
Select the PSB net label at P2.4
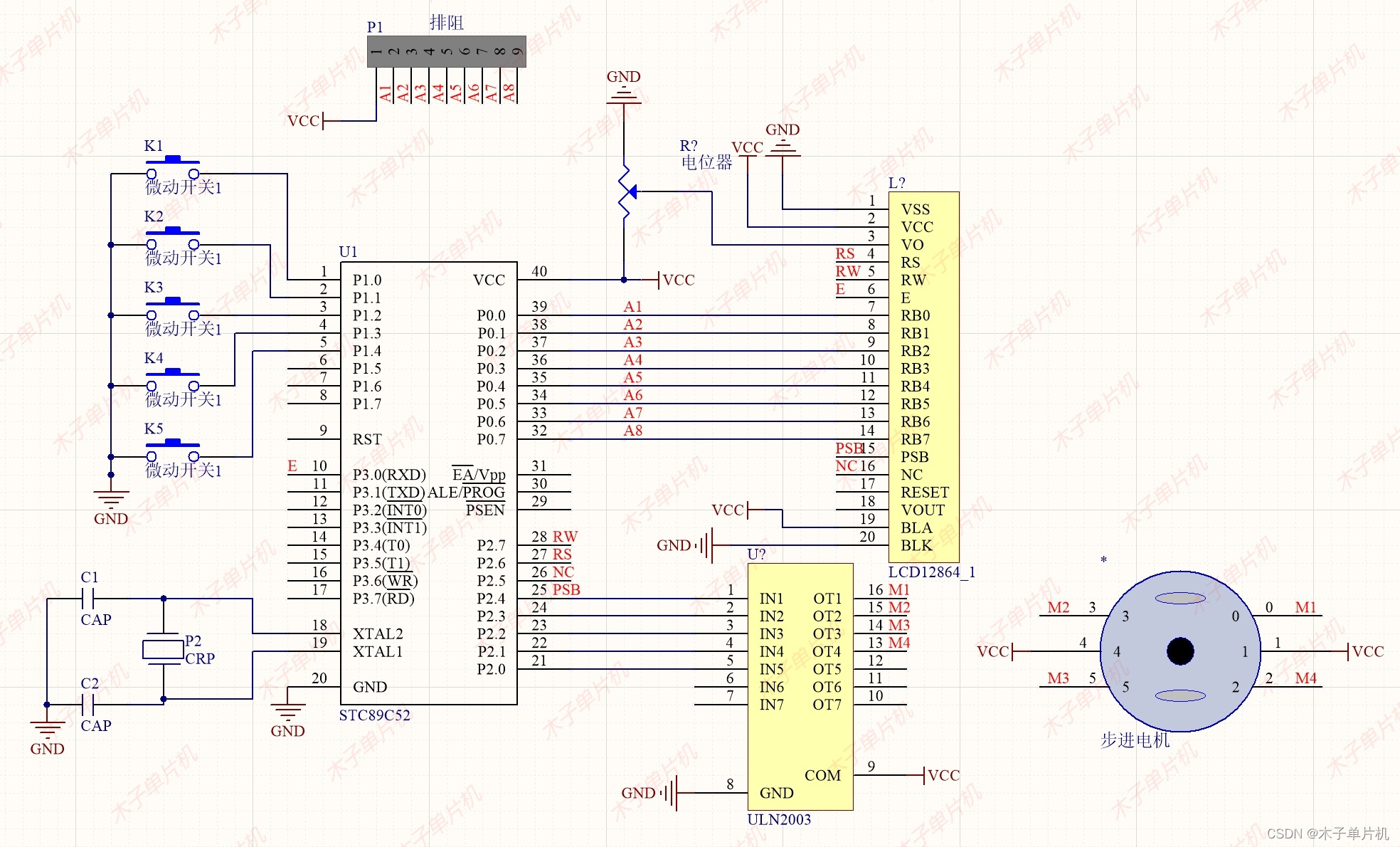click(566, 590)
